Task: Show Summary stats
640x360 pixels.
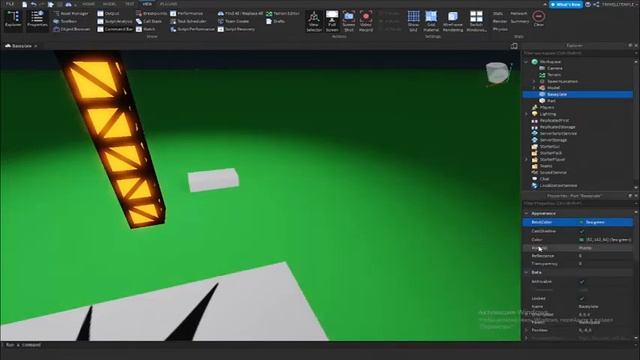Action: tap(520, 21)
